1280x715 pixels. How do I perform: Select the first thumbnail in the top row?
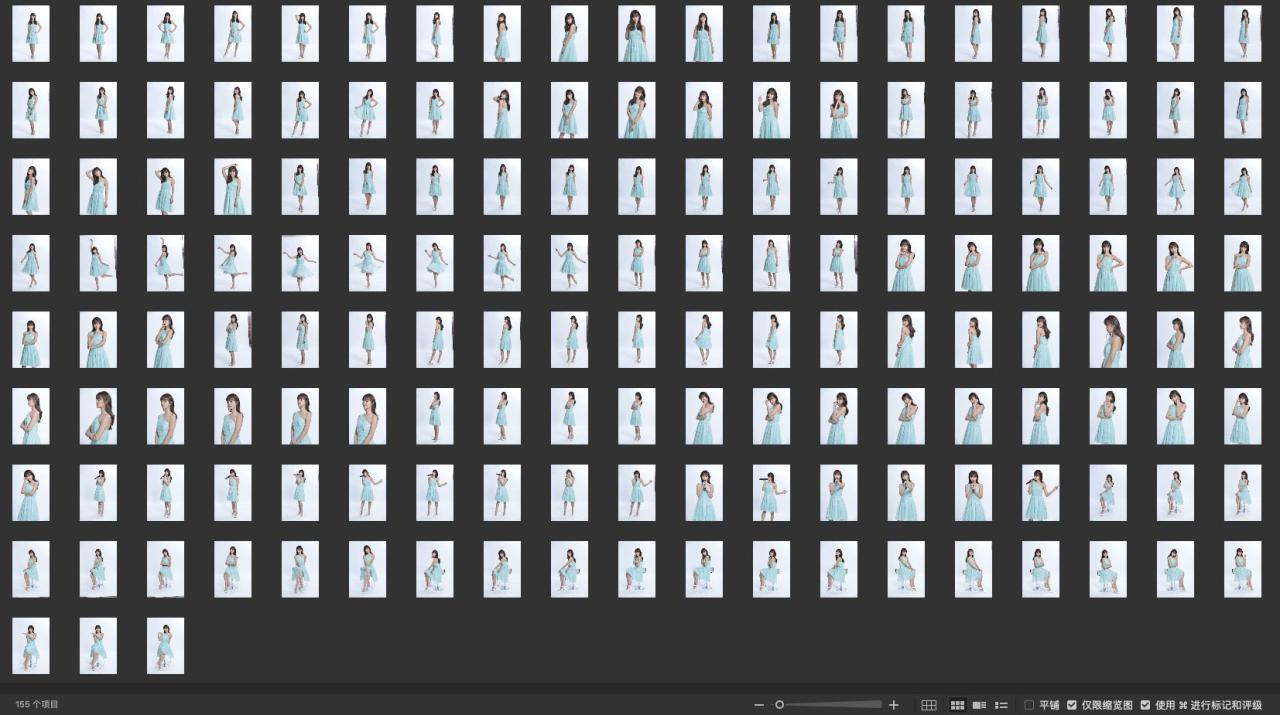[x=31, y=34]
